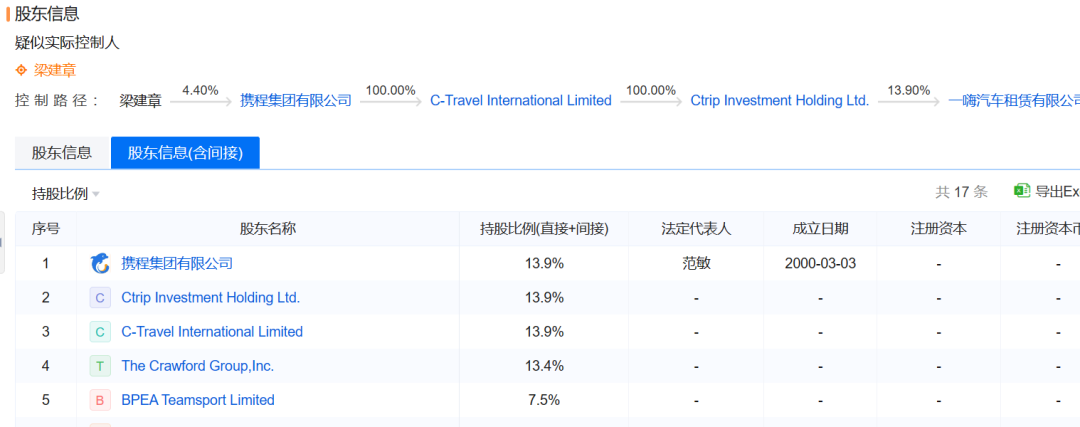Click the 13.4% holding ratio cell
Viewport: 1080px width, 427px height.
point(544,366)
